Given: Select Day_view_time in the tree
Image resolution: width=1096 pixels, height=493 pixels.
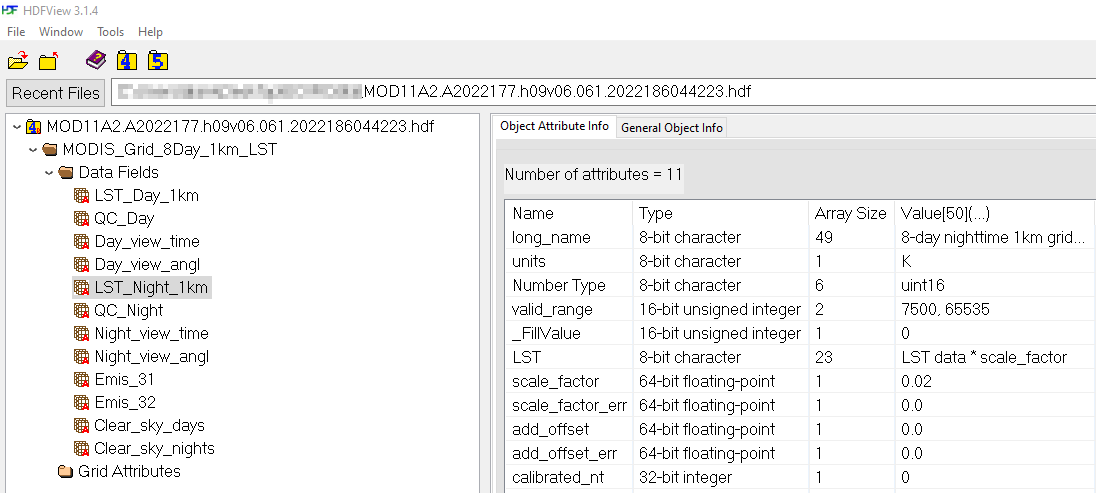Looking at the screenshot, I should click(x=147, y=242).
